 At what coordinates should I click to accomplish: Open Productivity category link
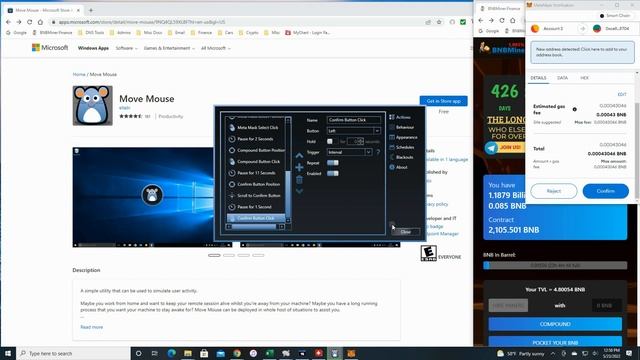pyautogui.click(x=171, y=116)
